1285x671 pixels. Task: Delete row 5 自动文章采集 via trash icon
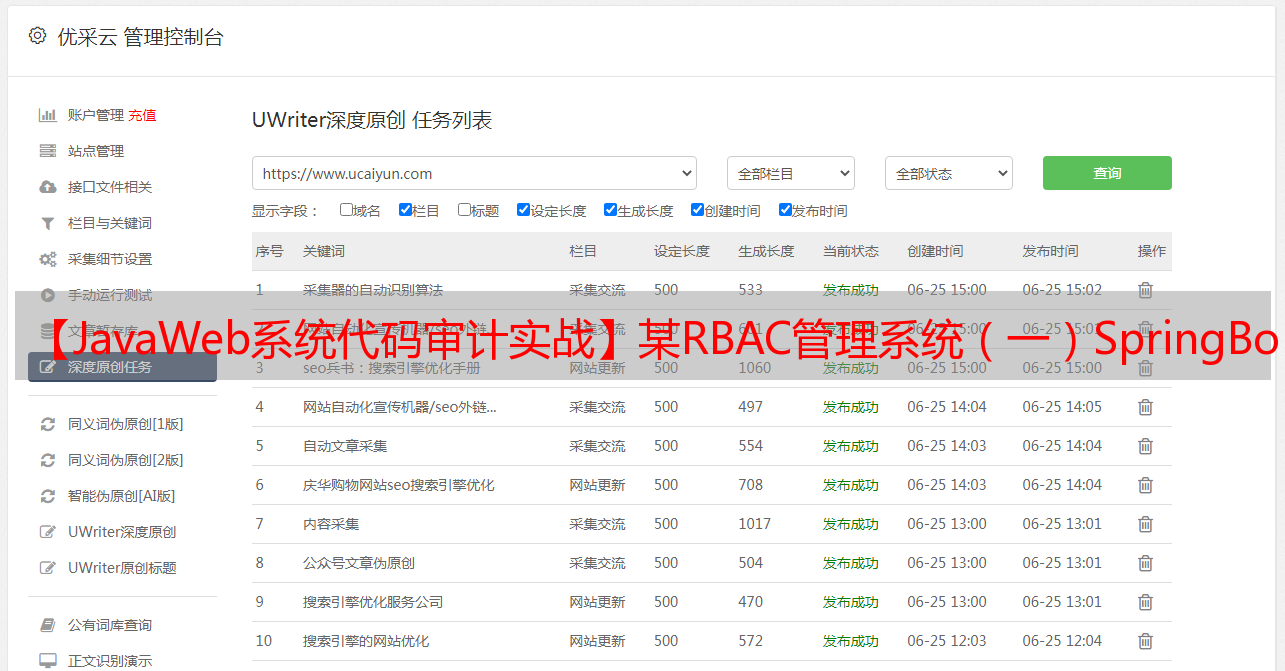point(1145,446)
